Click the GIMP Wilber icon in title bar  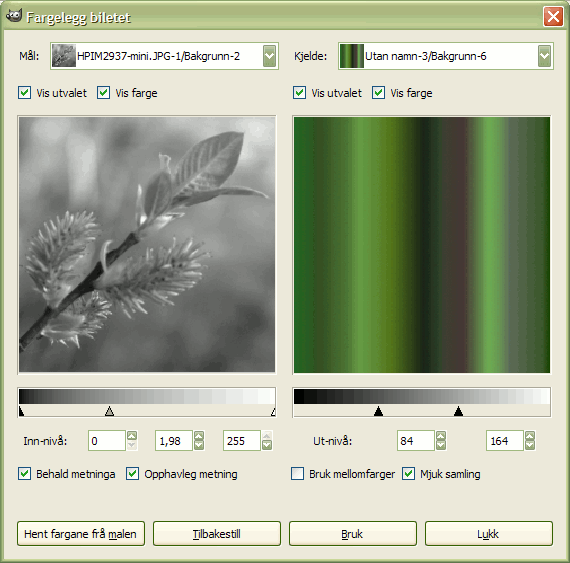[14, 16]
